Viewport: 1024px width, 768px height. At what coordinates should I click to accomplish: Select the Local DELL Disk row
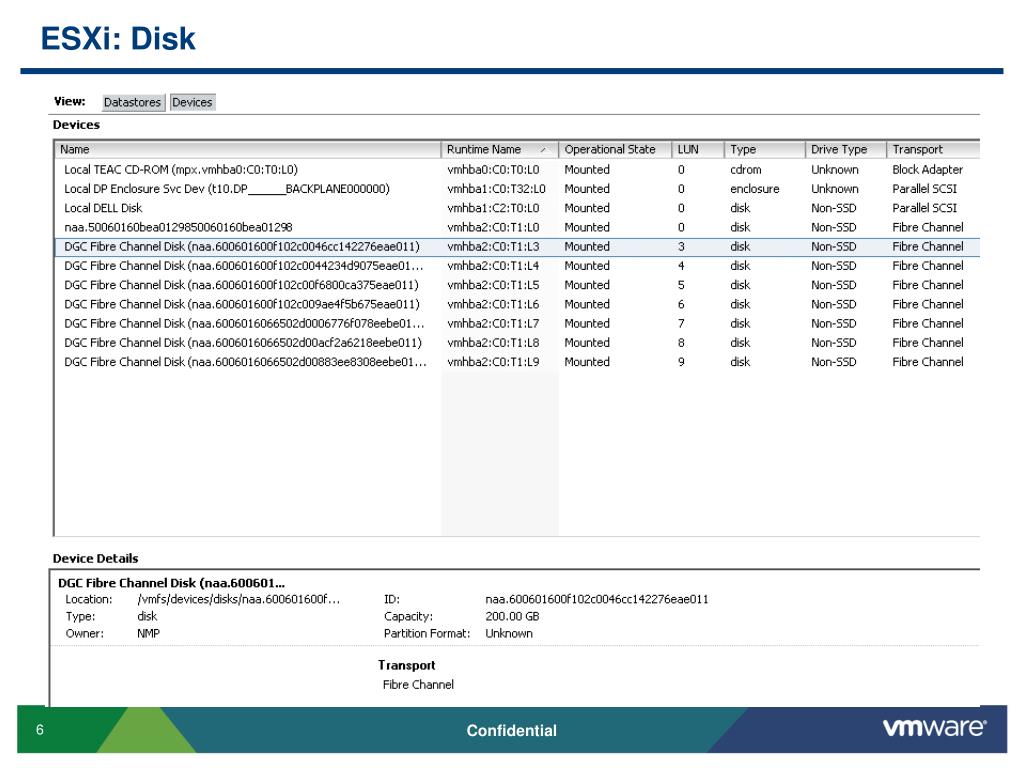tap(517, 208)
